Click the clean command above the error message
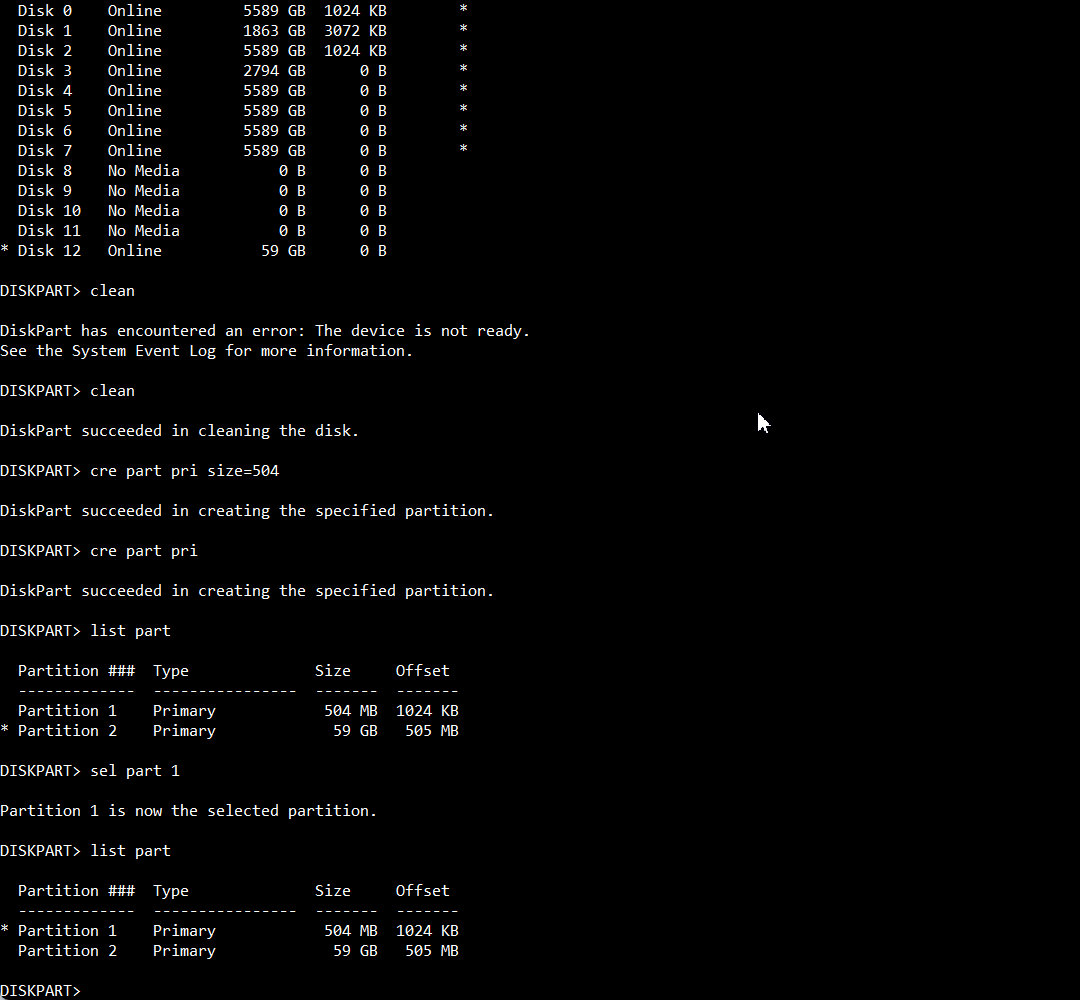Viewport: 1080px width, 1000px height. 112,291
